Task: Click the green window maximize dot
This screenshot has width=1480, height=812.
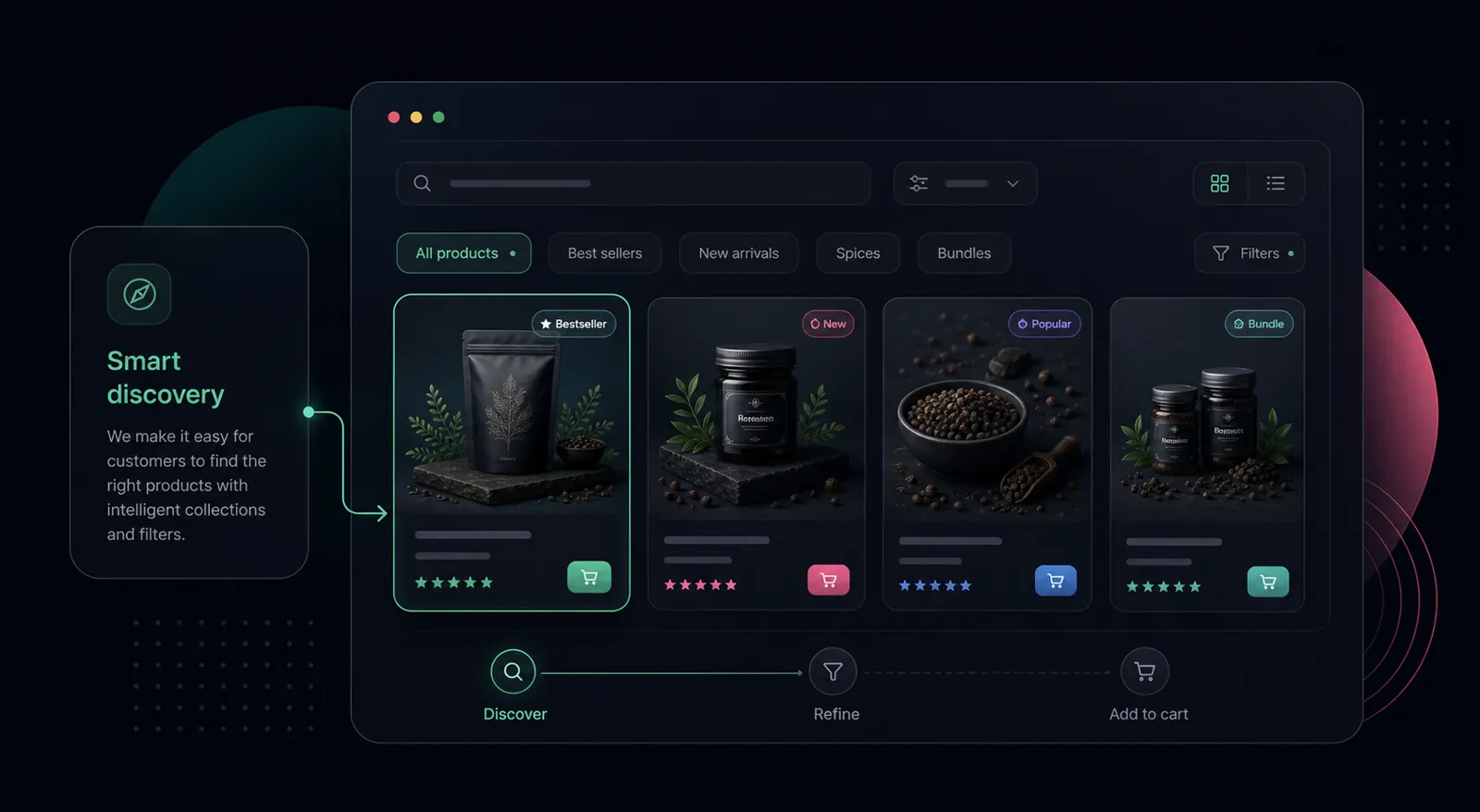Action: [438, 117]
